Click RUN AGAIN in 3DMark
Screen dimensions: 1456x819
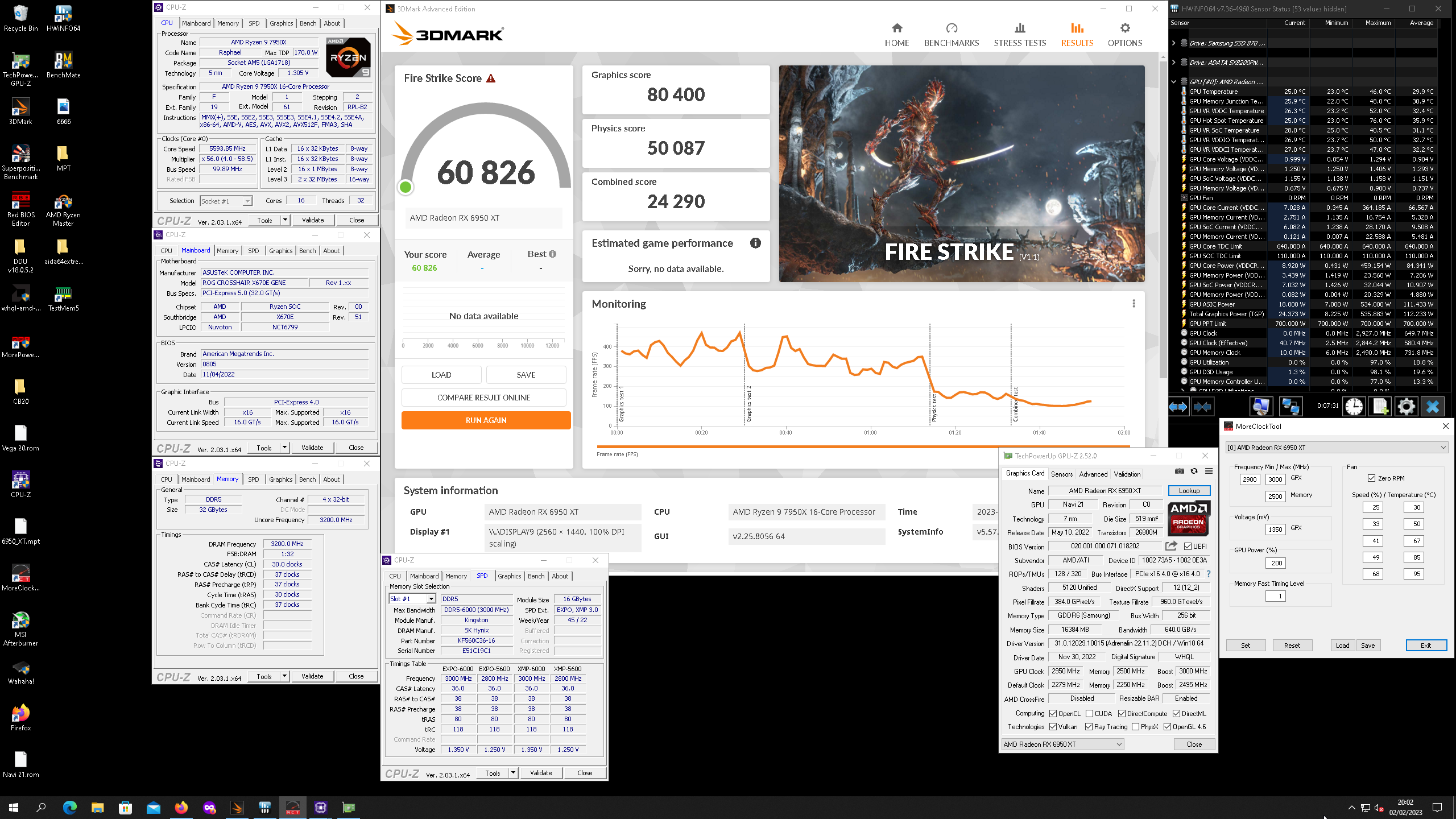click(x=486, y=420)
